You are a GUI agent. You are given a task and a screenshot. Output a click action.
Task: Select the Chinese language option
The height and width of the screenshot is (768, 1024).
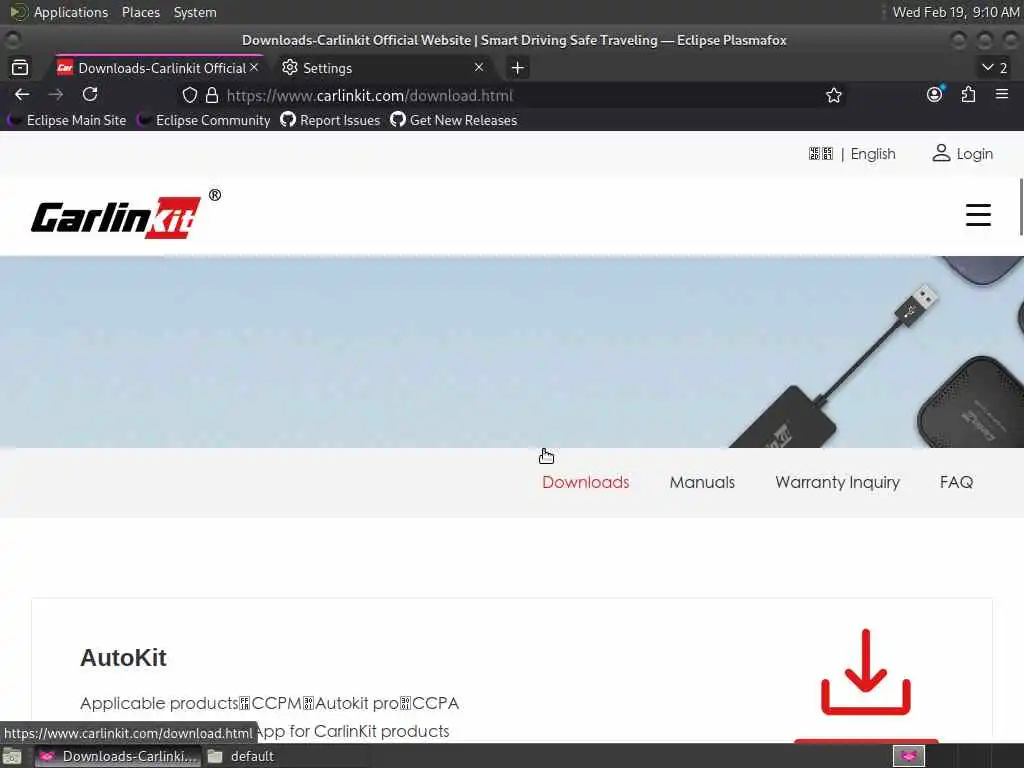[820, 154]
